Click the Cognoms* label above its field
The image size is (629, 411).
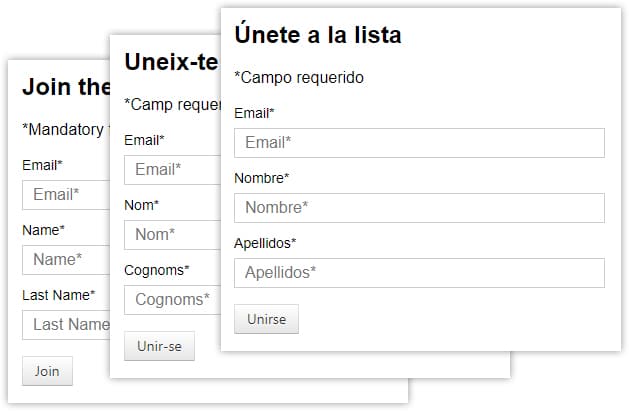156,270
